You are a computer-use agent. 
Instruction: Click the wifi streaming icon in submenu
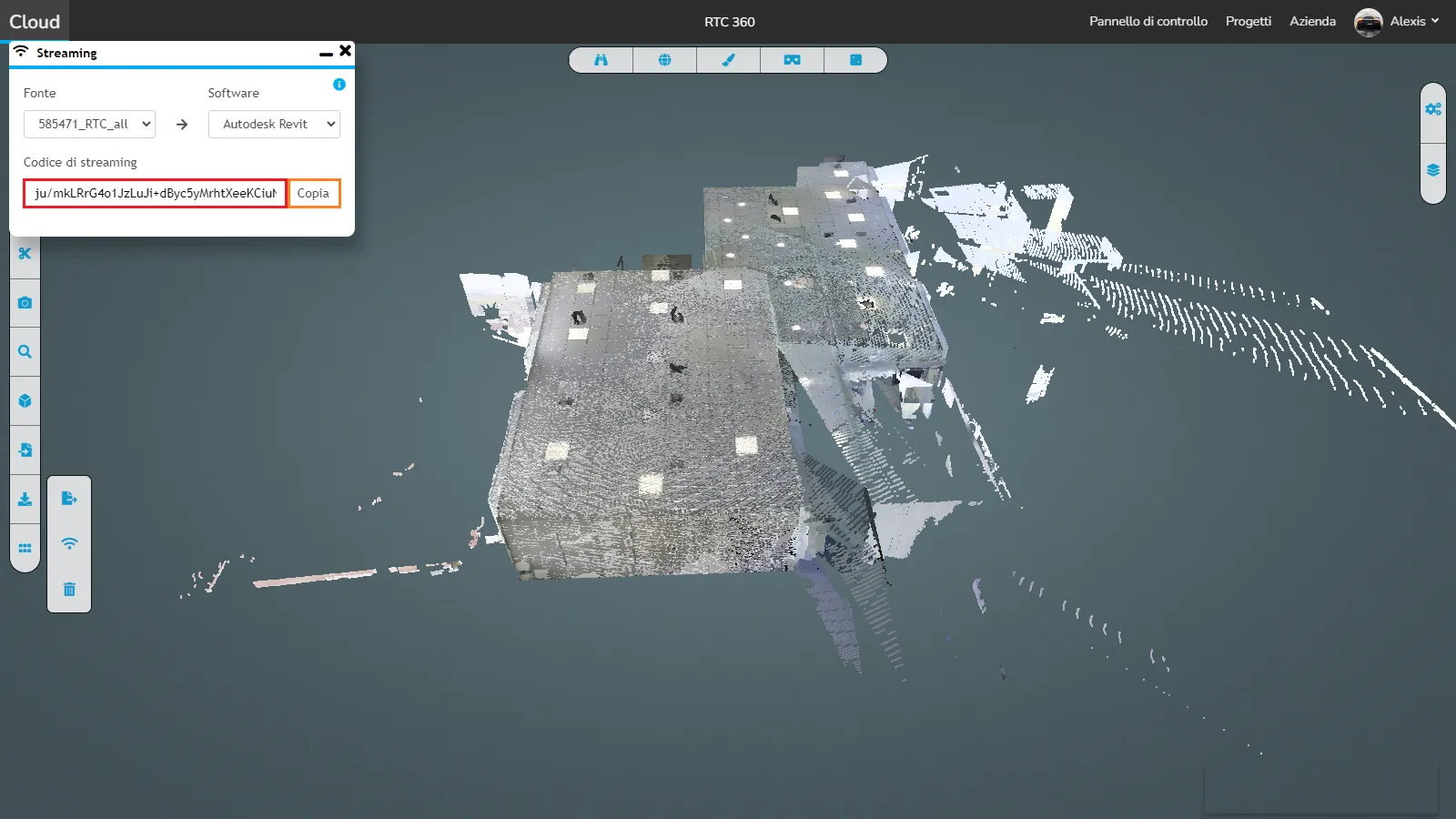click(69, 544)
